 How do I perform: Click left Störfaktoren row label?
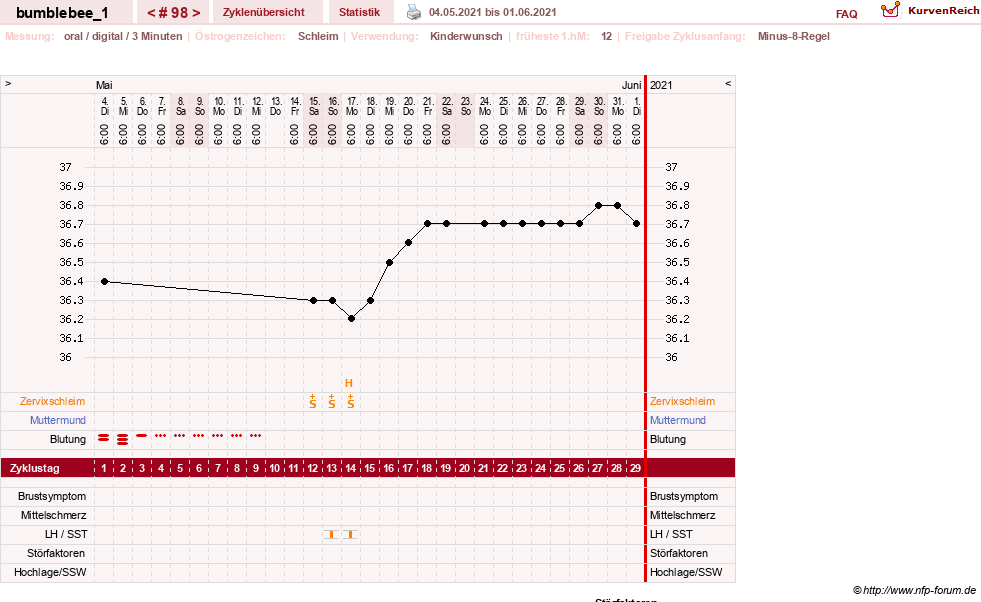56,553
